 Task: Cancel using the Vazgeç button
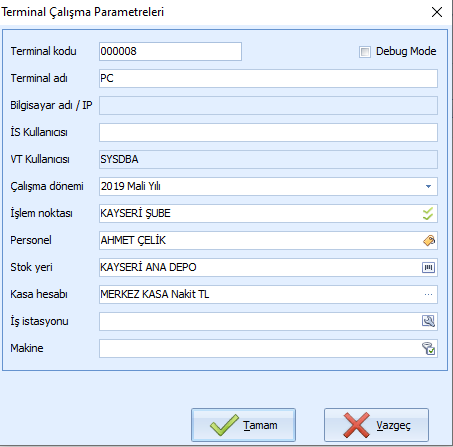pyautogui.click(x=376, y=425)
